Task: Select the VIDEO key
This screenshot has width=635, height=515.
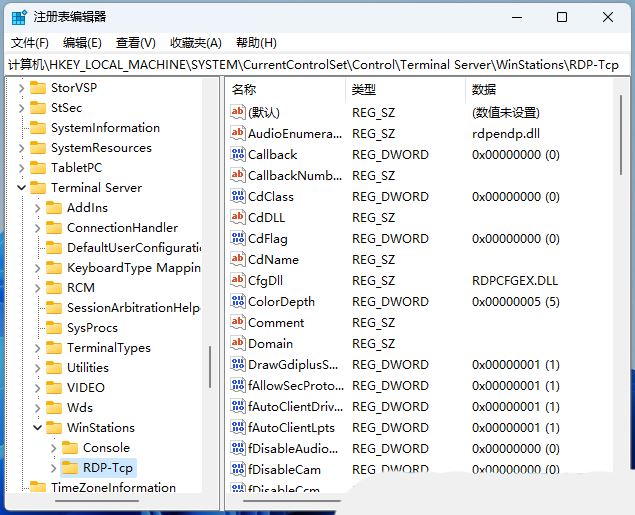Action: coord(86,387)
